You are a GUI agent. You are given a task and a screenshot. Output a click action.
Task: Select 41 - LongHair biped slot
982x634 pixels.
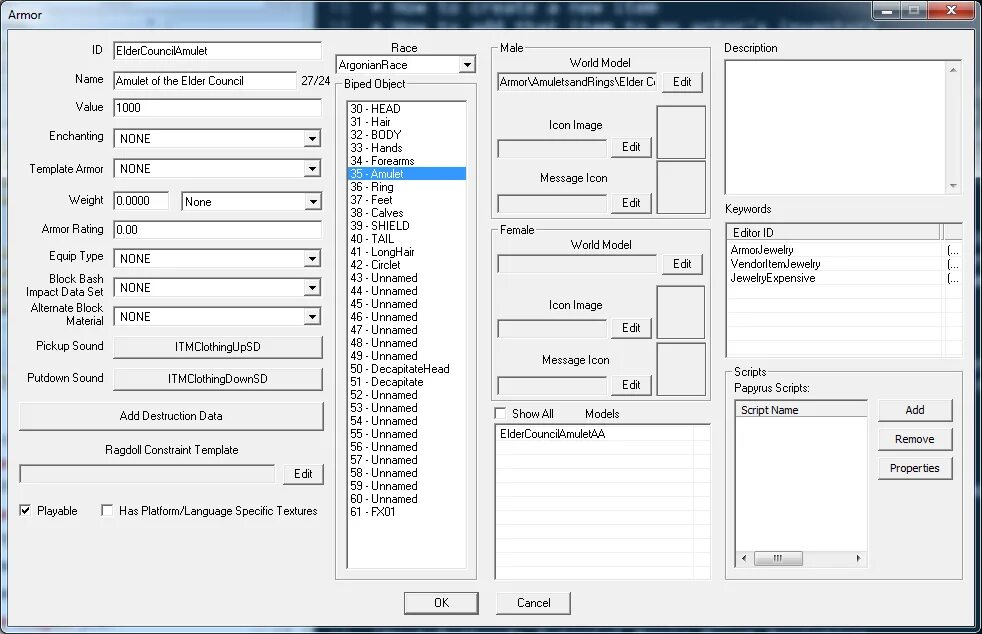pyautogui.click(x=406, y=252)
